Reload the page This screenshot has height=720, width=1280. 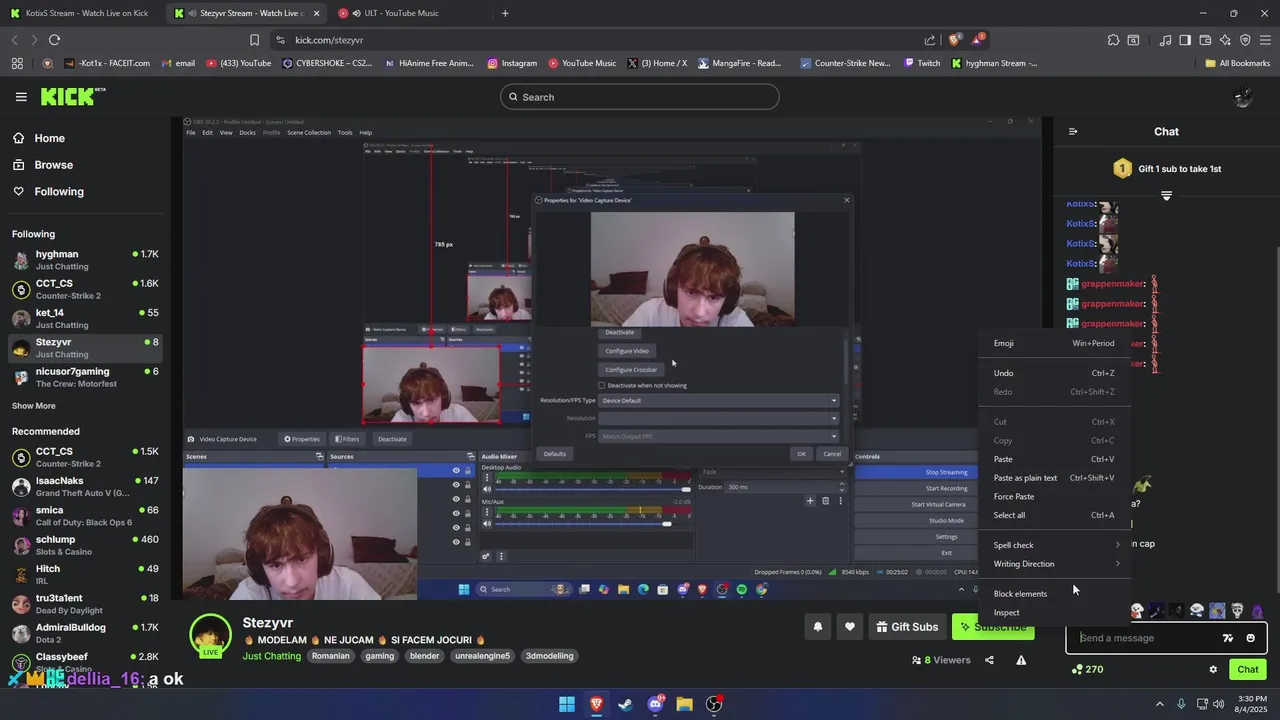(x=54, y=40)
